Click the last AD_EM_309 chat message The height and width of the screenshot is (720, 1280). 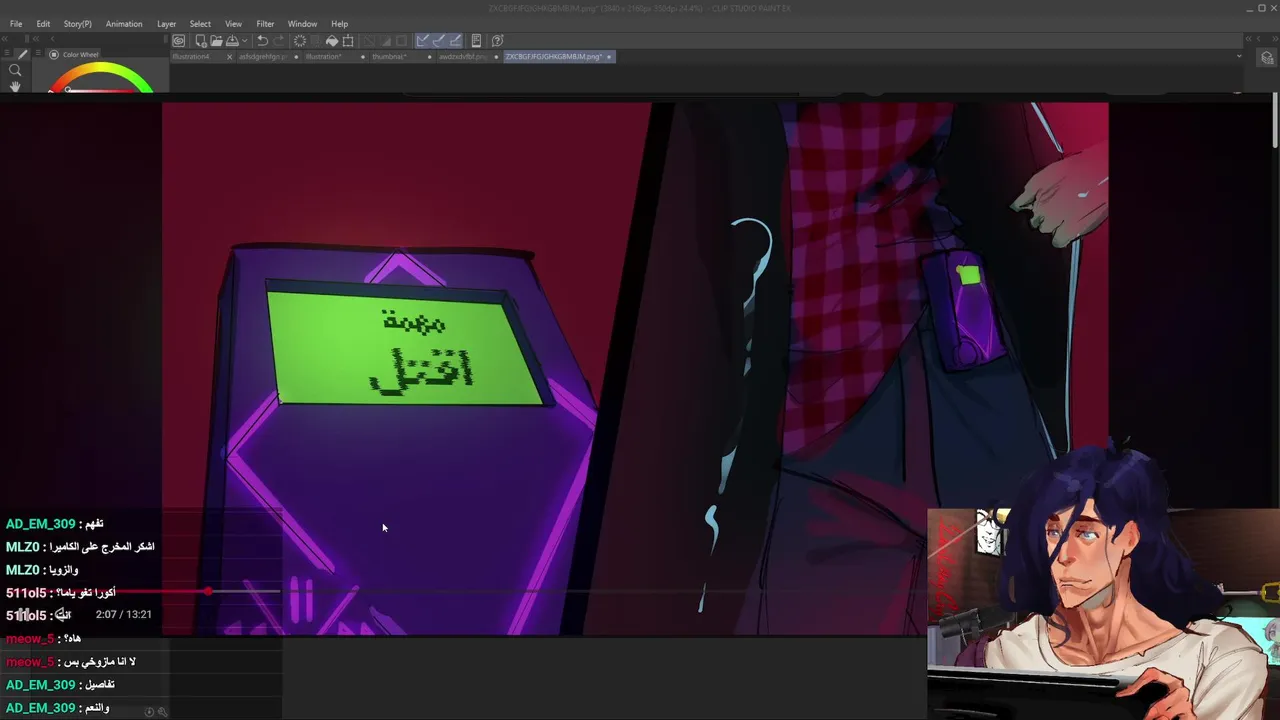click(x=59, y=708)
